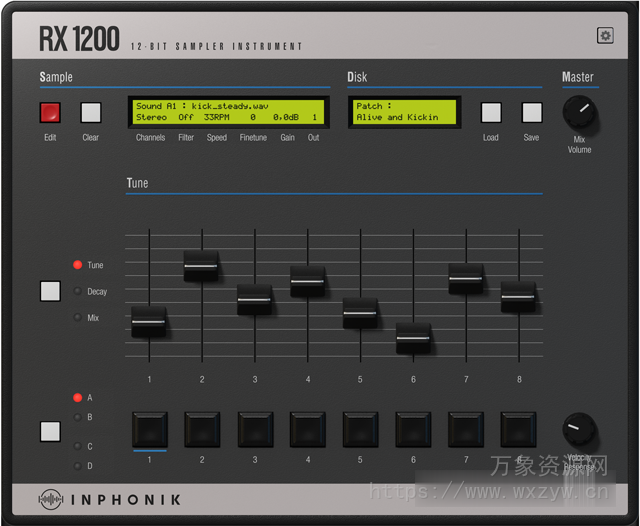Click the Finetune '0' value
The height and width of the screenshot is (526, 640).
[x=253, y=118]
